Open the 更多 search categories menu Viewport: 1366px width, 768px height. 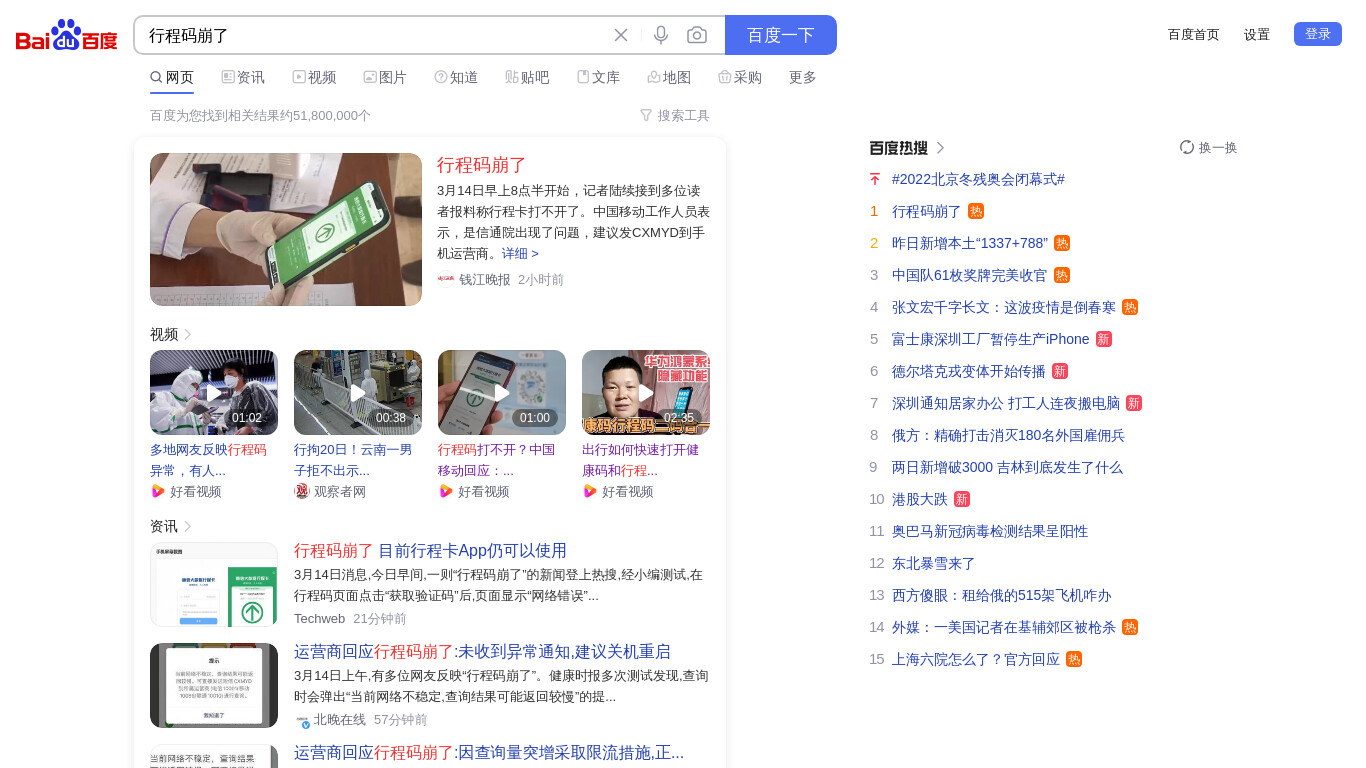click(x=803, y=77)
